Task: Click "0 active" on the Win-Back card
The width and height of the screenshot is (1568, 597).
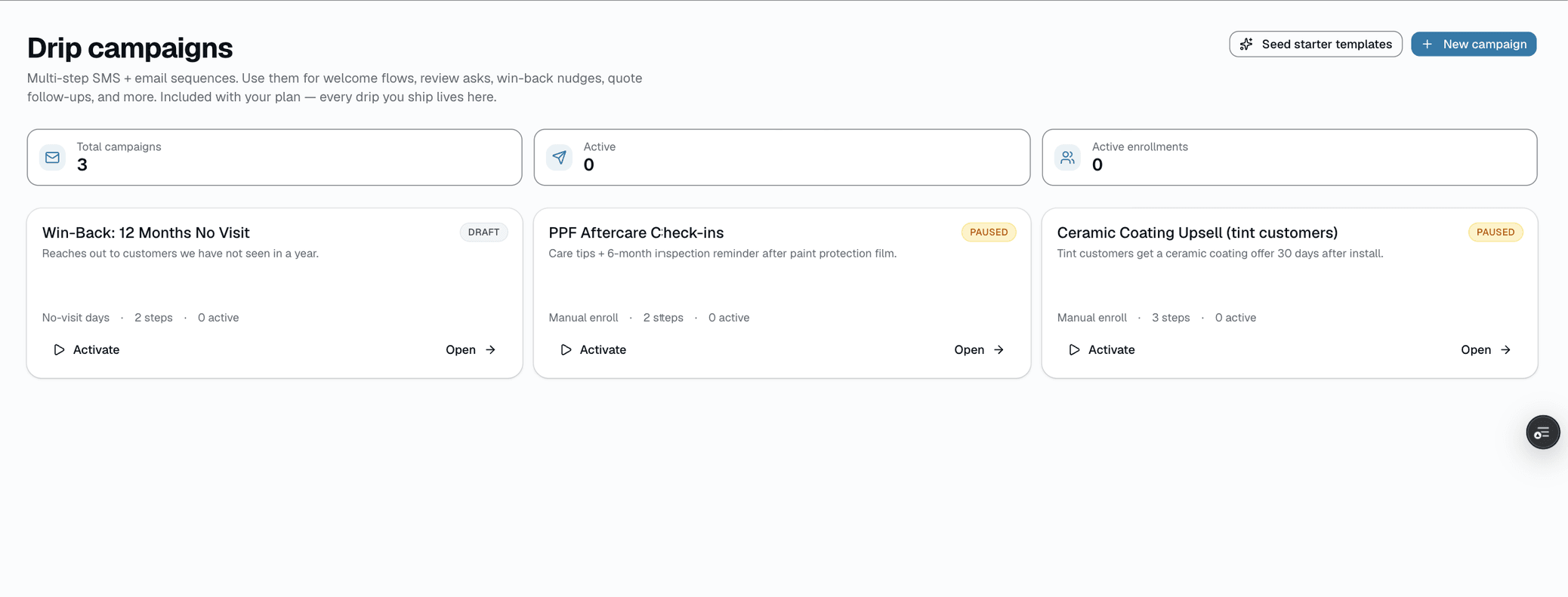Action: pos(218,318)
